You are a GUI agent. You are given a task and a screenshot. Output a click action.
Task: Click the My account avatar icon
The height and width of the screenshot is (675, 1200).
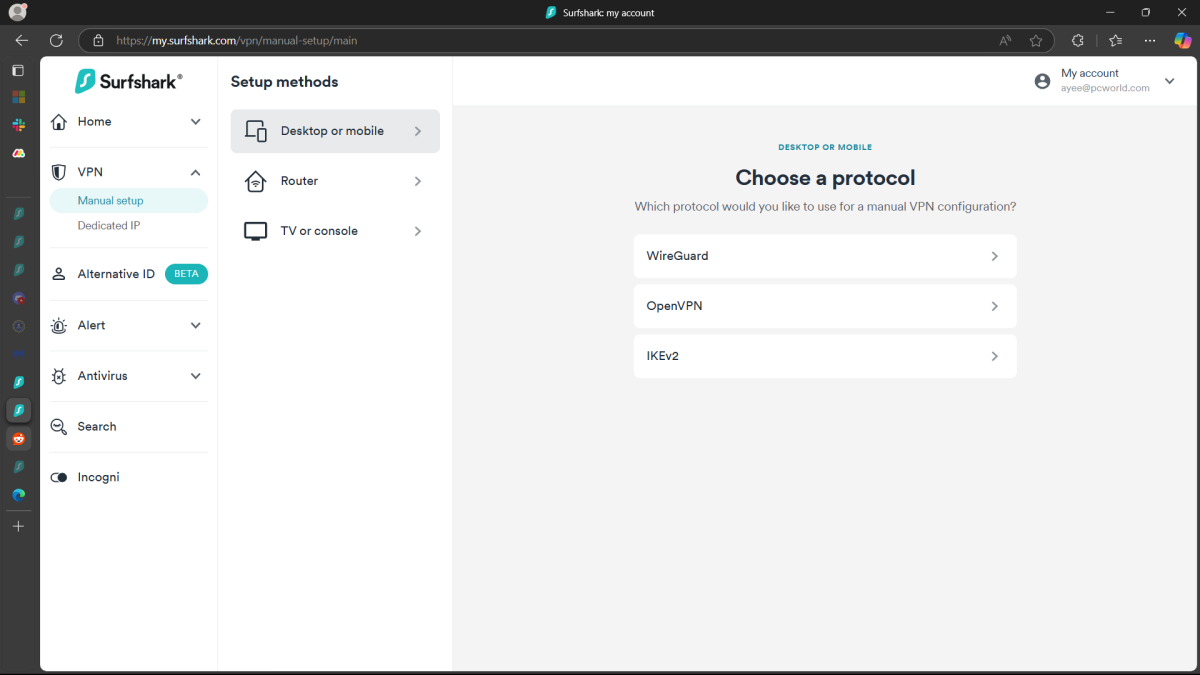(x=1043, y=81)
